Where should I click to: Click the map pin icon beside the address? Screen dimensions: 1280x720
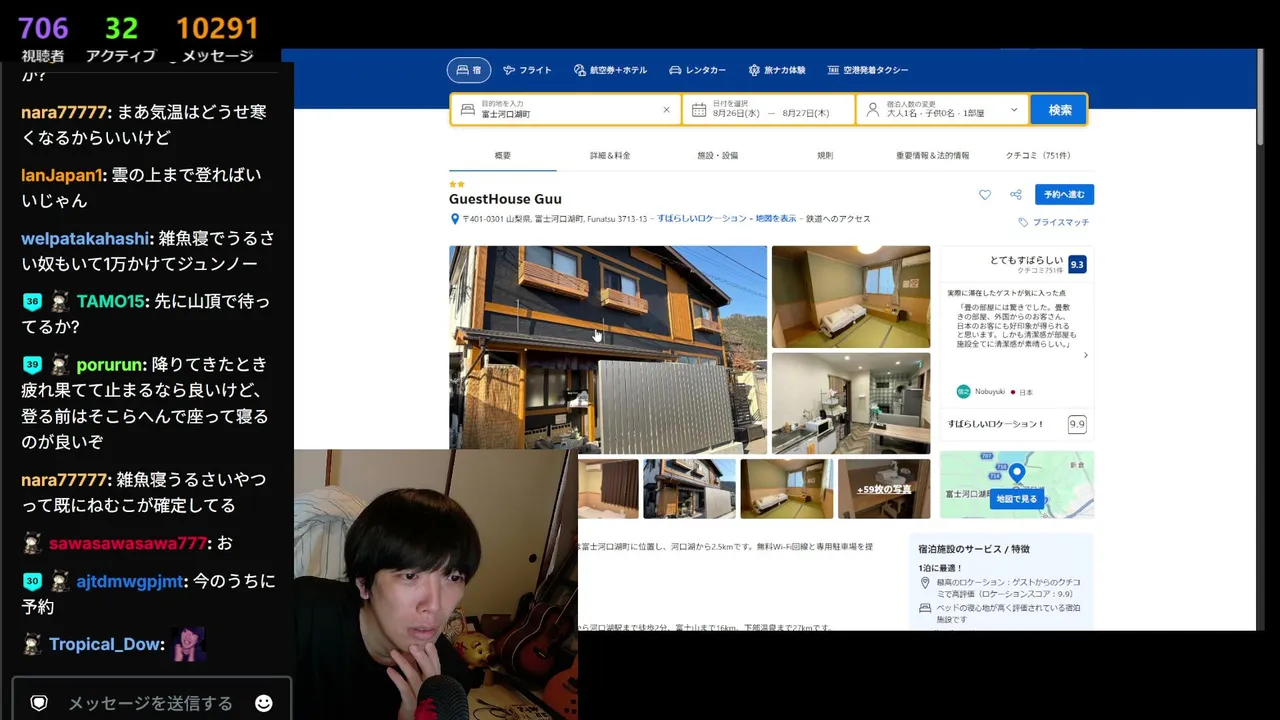pyautogui.click(x=455, y=219)
